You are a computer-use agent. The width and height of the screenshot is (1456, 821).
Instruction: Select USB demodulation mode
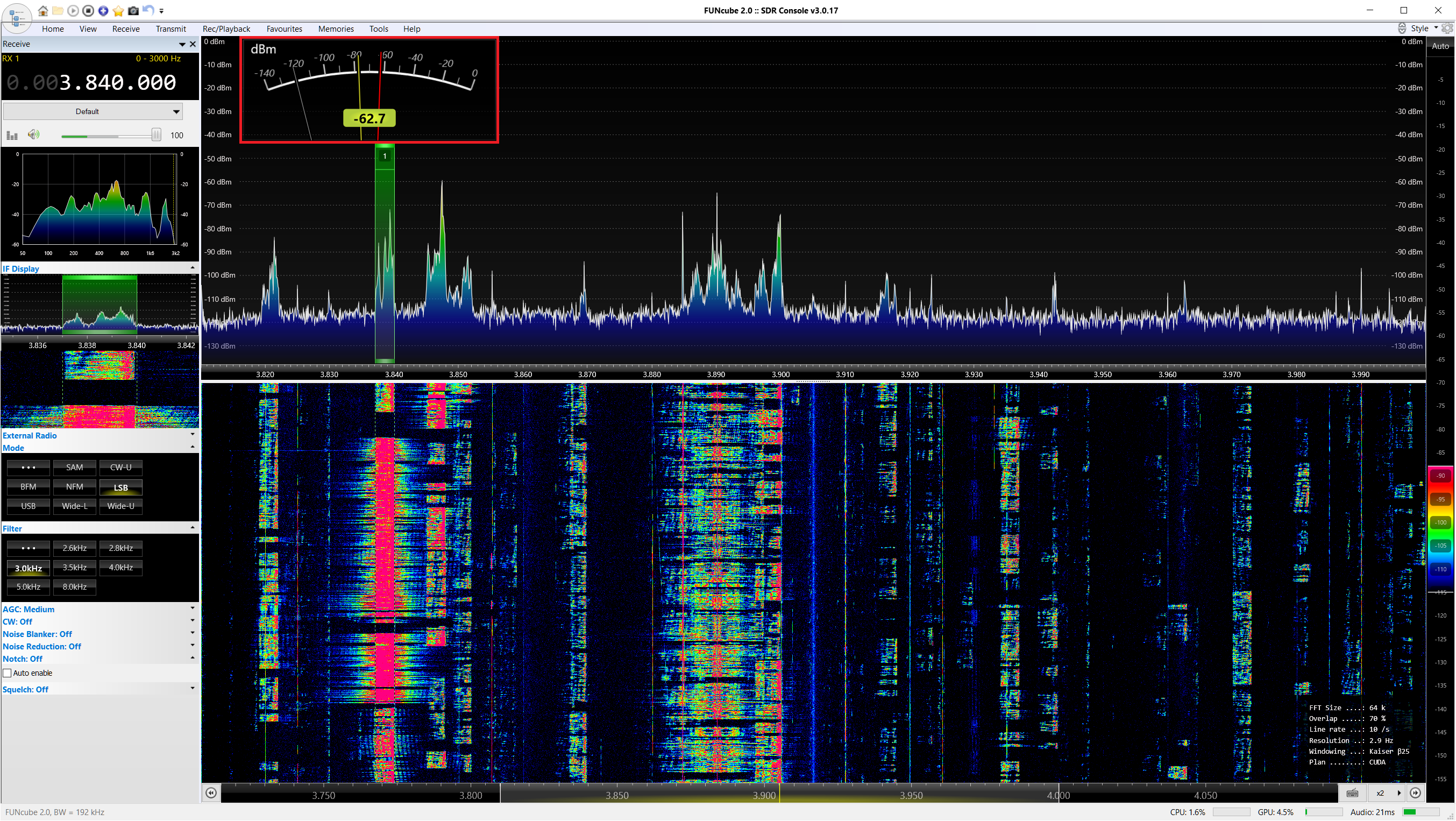point(27,506)
